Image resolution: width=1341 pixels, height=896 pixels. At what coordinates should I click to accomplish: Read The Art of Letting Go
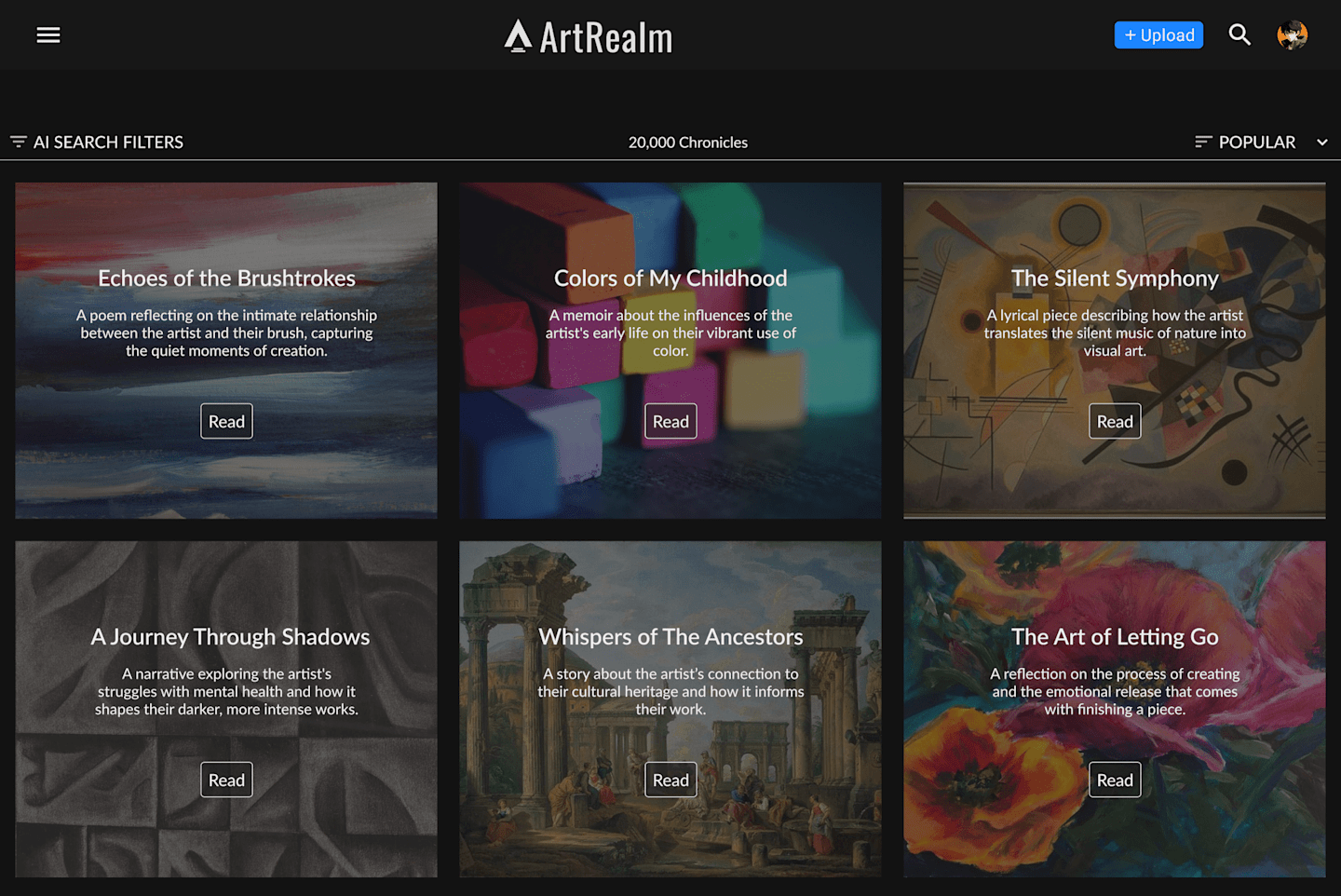(1115, 780)
